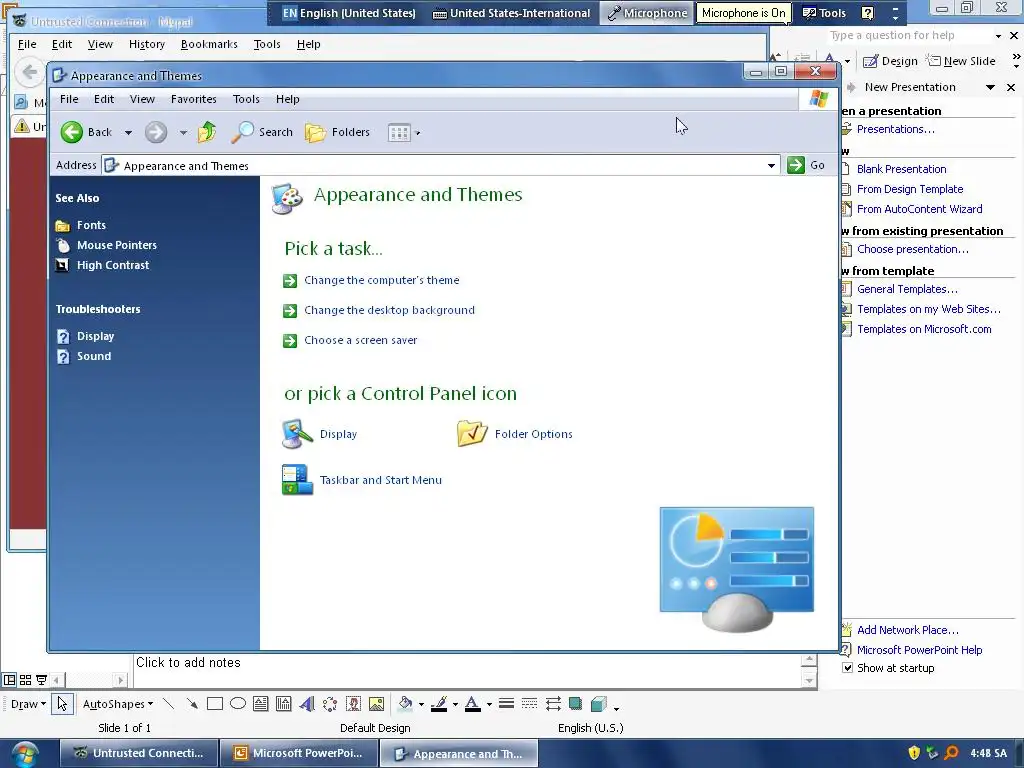Viewport: 1024px width, 768px height.
Task: Switch to Slide Sorter view
Action: tap(25, 680)
